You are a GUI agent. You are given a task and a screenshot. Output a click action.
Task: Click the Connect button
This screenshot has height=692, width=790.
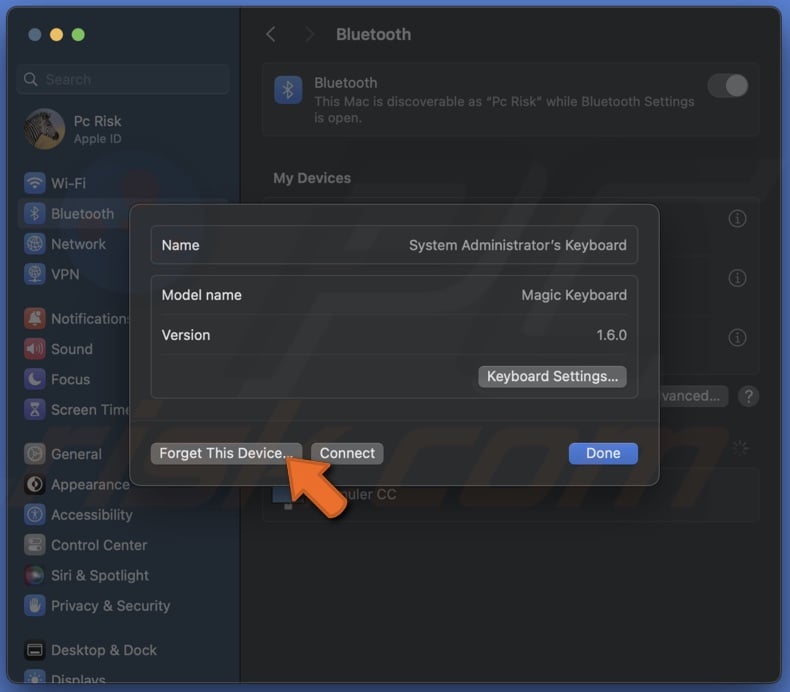(347, 453)
